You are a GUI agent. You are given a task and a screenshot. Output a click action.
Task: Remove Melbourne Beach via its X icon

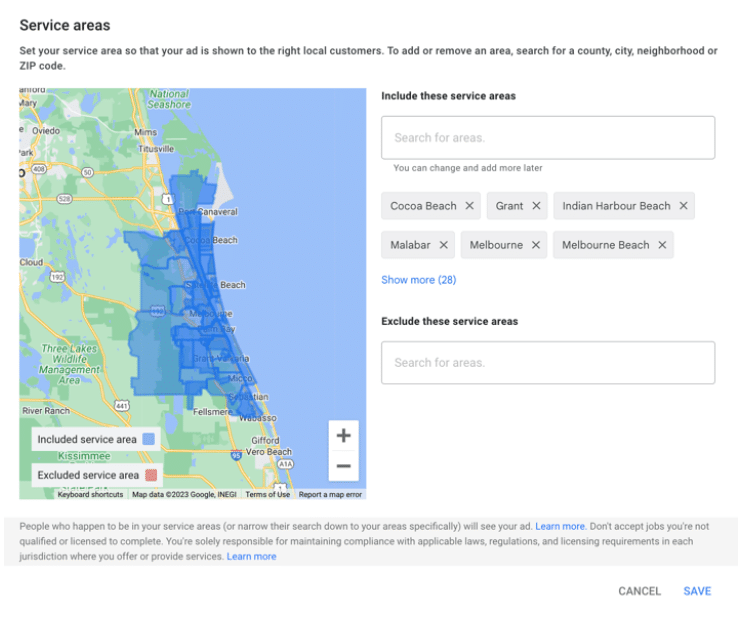click(x=662, y=245)
